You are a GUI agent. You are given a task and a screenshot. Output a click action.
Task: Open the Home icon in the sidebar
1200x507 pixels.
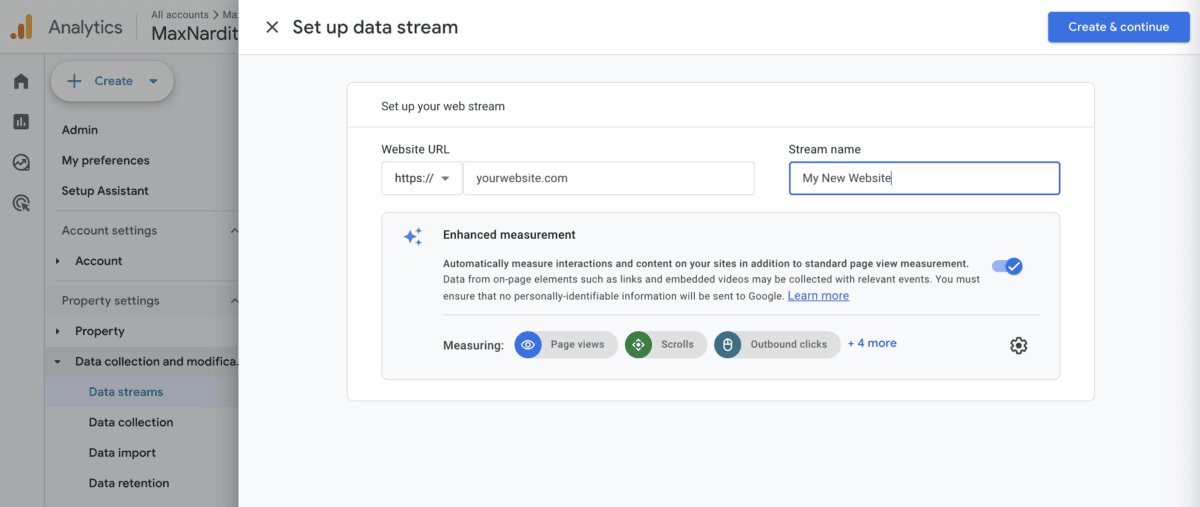[x=21, y=81]
